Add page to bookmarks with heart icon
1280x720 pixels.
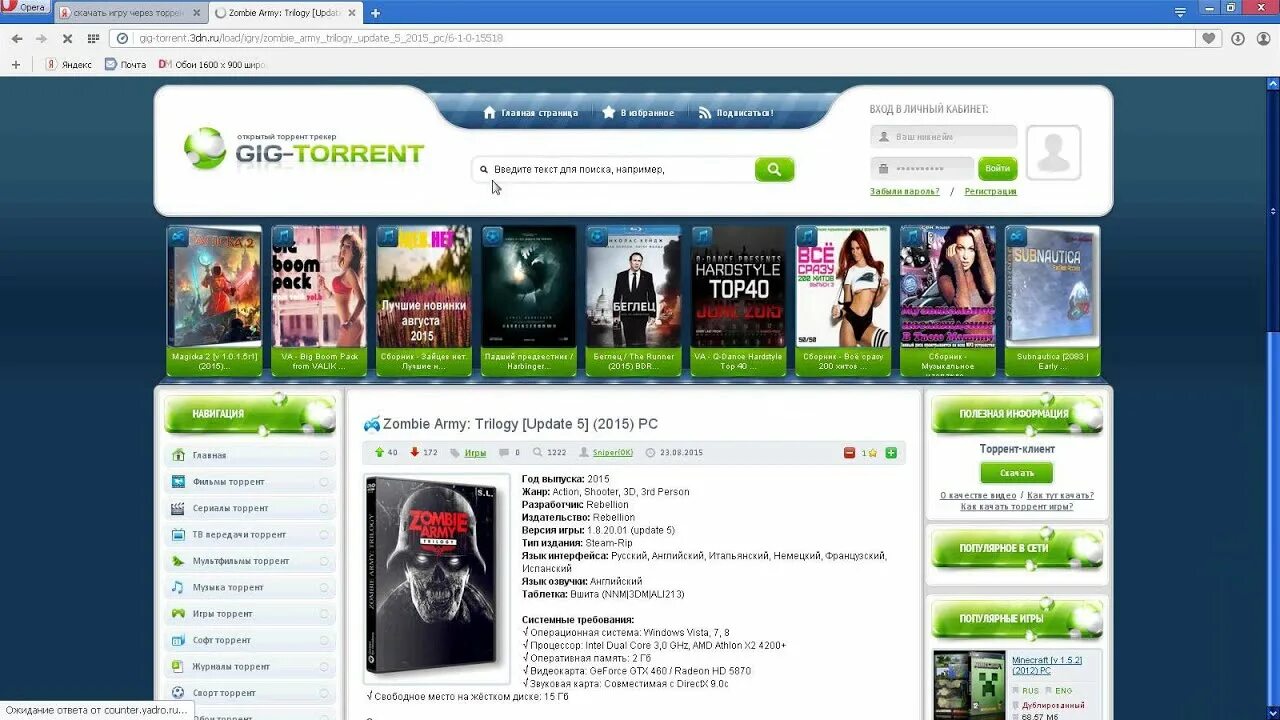1209,38
